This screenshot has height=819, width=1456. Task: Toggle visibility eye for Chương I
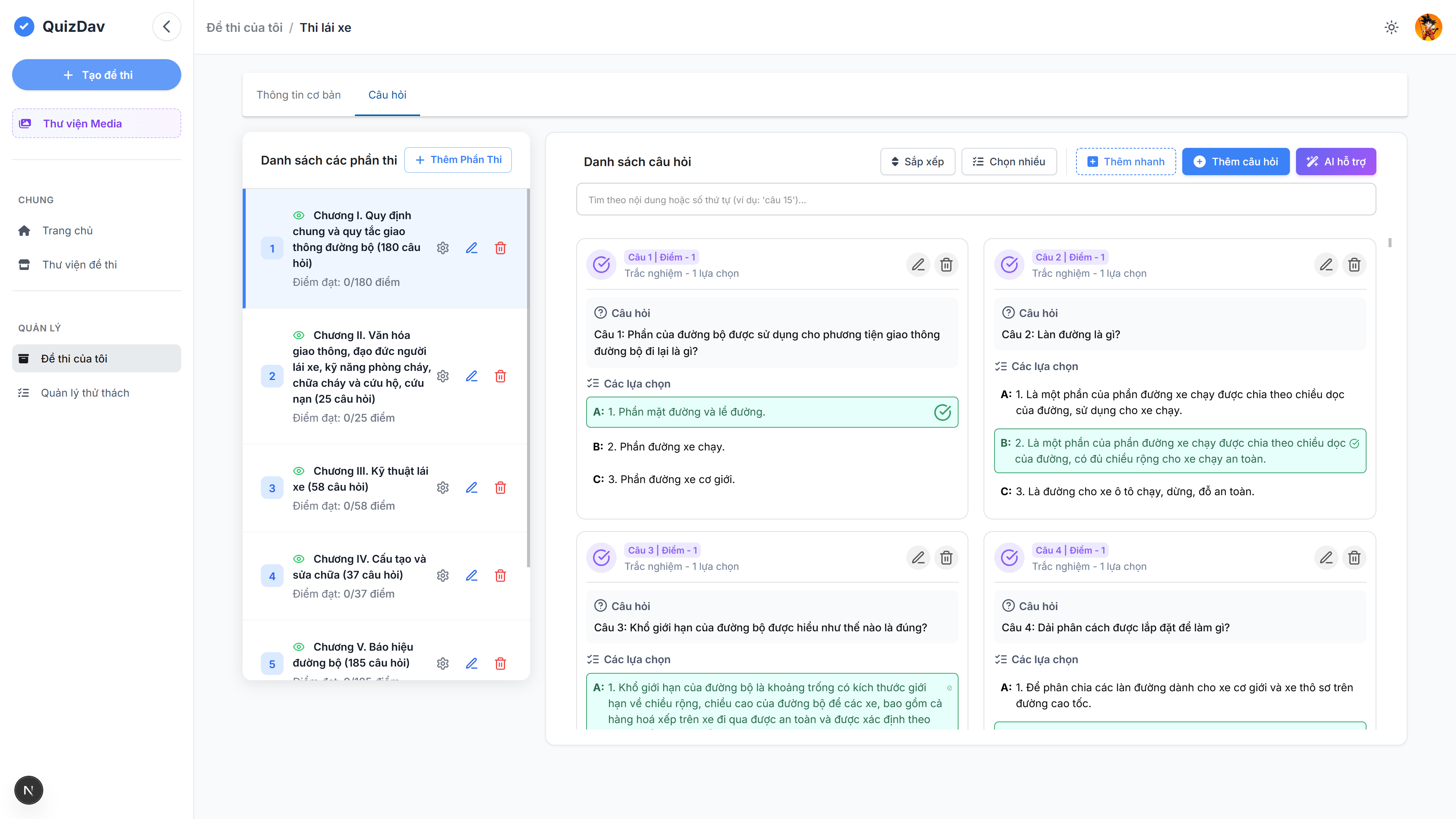point(299,215)
